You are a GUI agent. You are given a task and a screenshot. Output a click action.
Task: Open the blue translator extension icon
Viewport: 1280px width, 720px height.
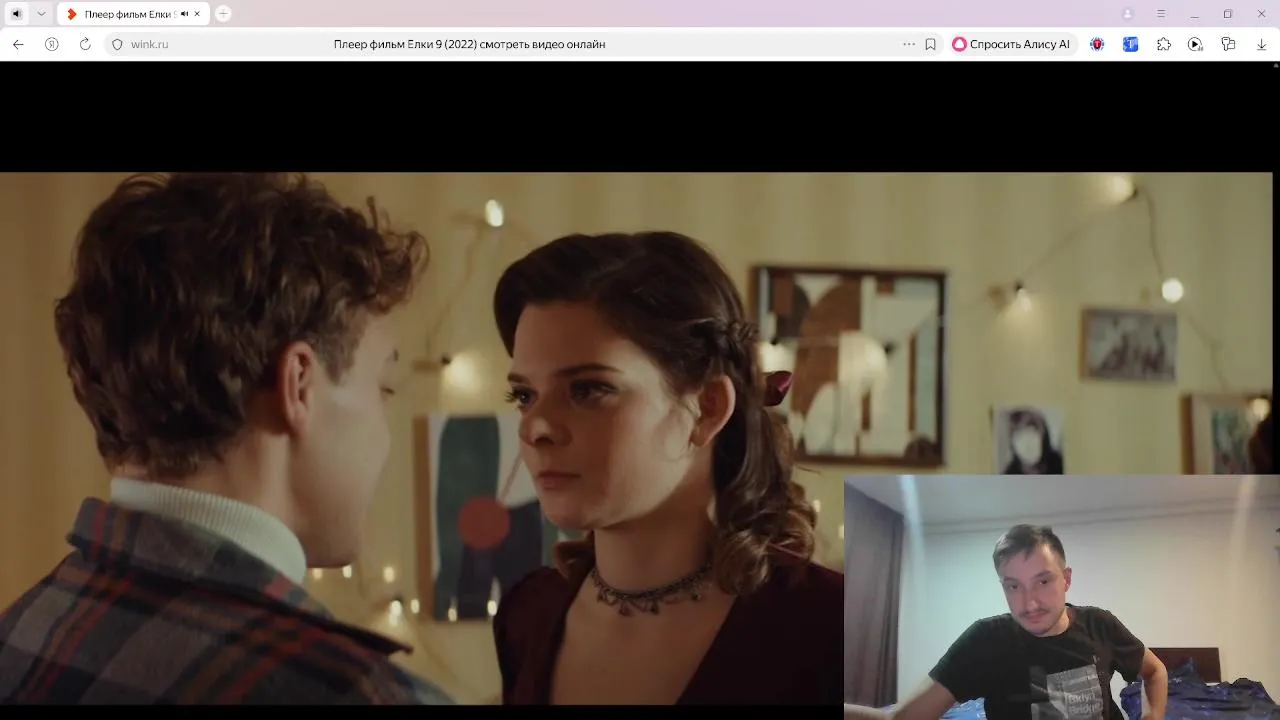pos(1130,44)
